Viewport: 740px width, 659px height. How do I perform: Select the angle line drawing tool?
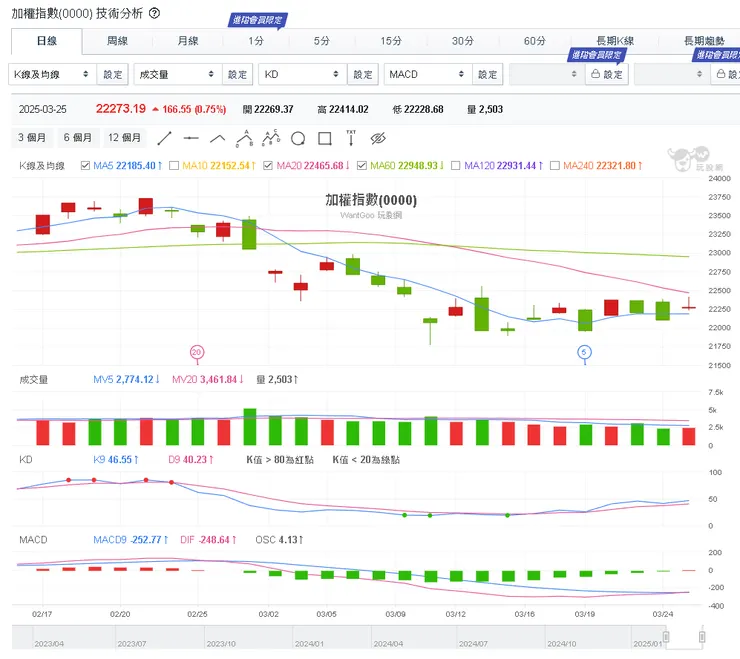coord(218,138)
